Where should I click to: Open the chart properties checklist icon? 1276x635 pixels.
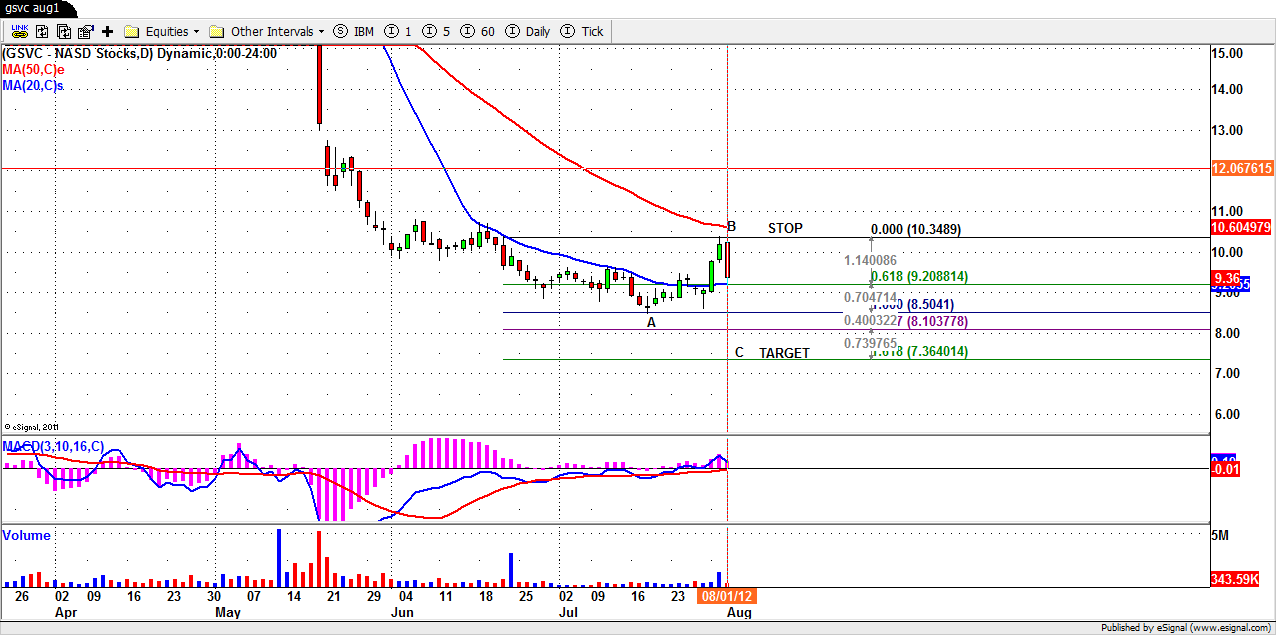[x=85, y=31]
